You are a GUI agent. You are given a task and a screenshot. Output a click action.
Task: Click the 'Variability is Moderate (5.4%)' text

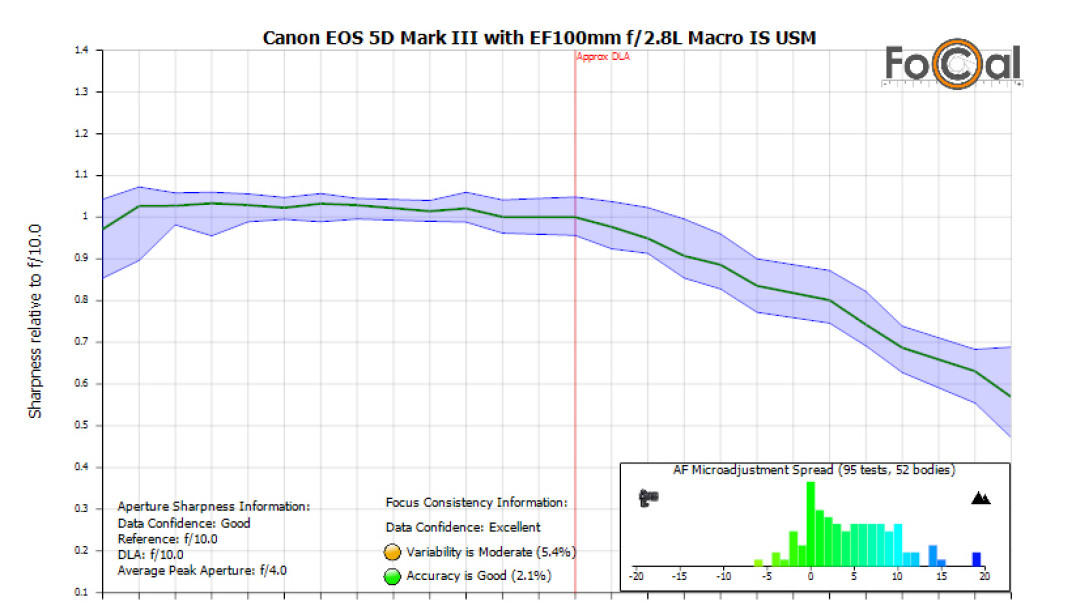point(491,552)
